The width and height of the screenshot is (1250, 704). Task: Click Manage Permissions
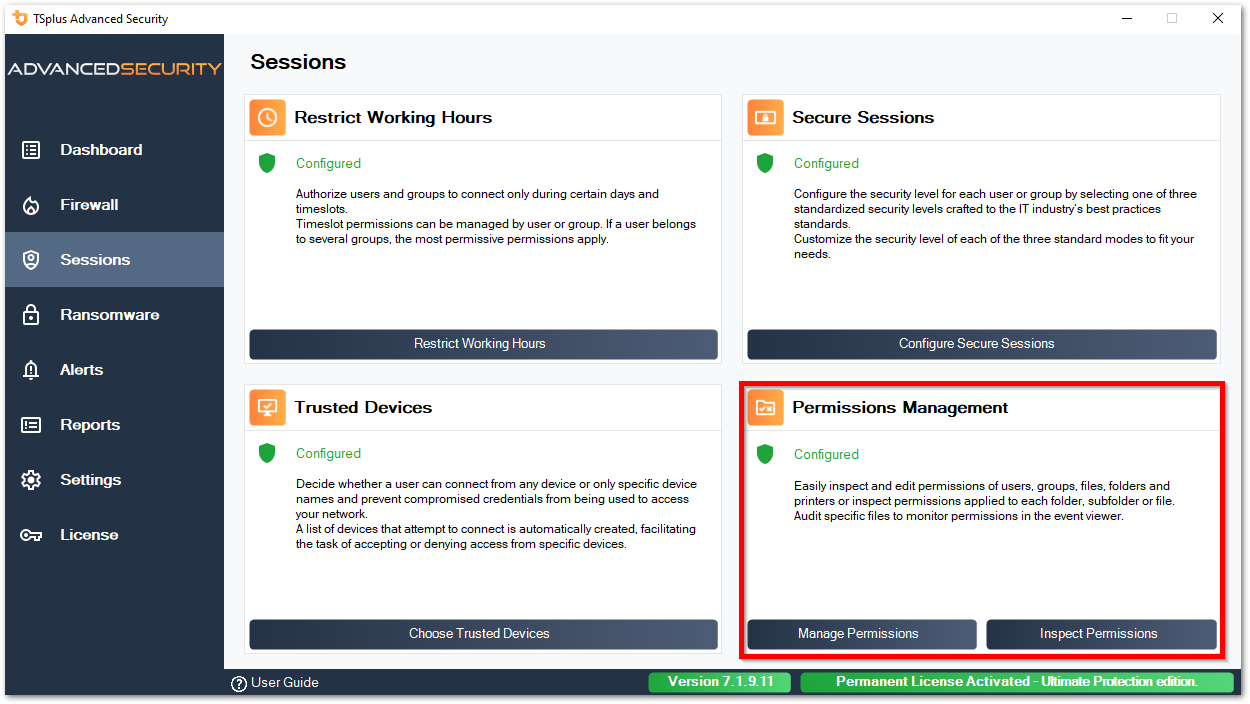861,634
